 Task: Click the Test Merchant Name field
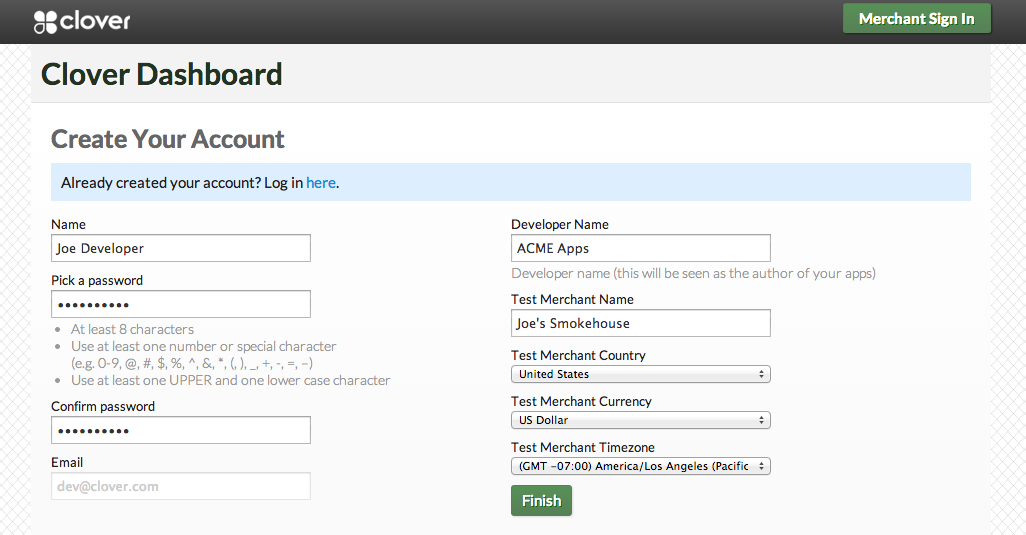coord(641,323)
